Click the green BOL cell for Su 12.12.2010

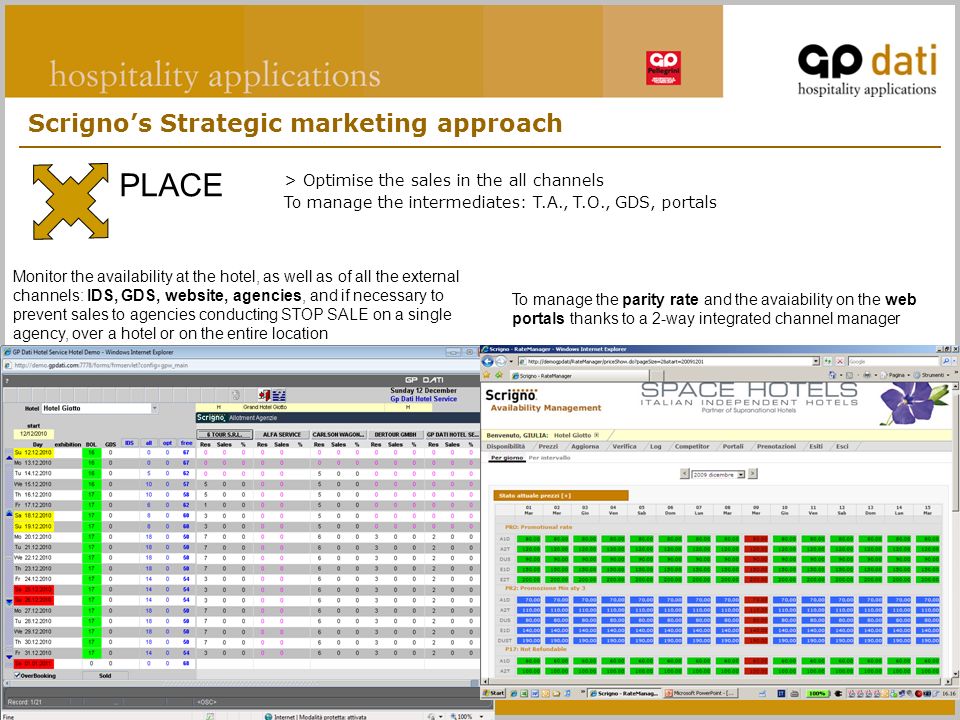(x=91, y=453)
